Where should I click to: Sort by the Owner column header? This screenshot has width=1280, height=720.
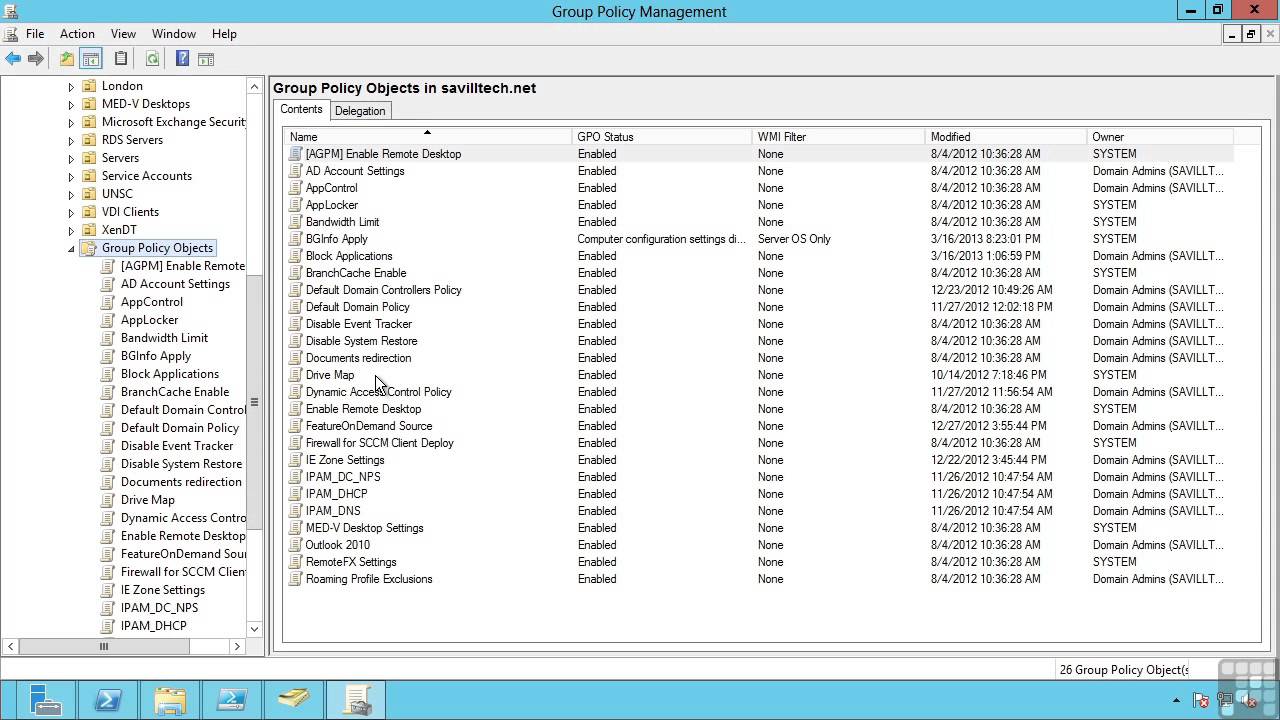(1160, 137)
